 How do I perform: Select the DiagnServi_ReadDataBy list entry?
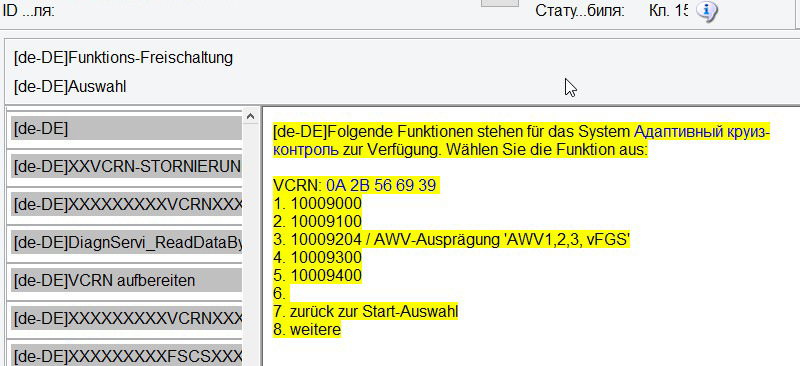coord(126,242)
